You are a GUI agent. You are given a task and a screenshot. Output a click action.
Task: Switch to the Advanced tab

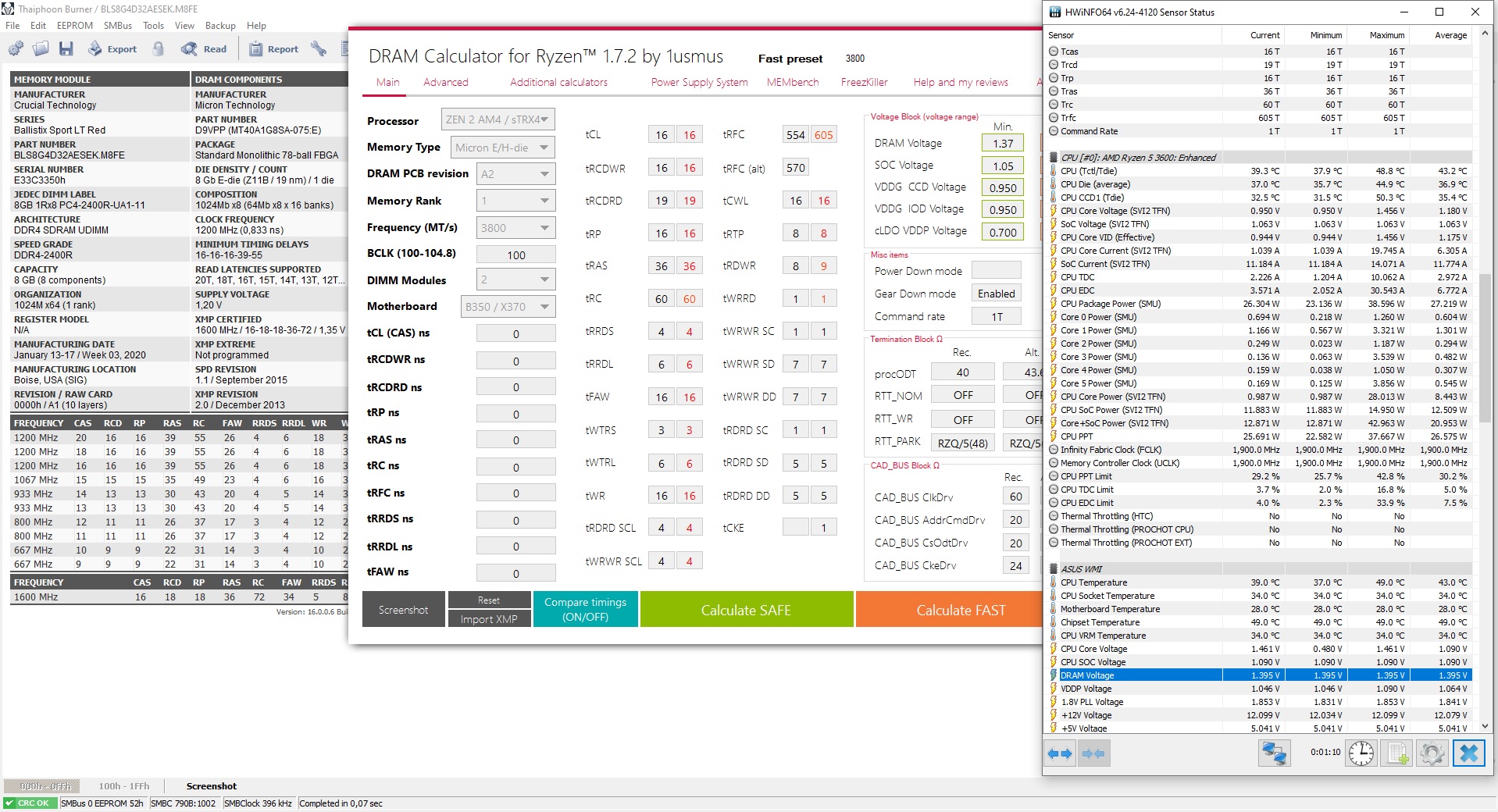tap(446, 82)
